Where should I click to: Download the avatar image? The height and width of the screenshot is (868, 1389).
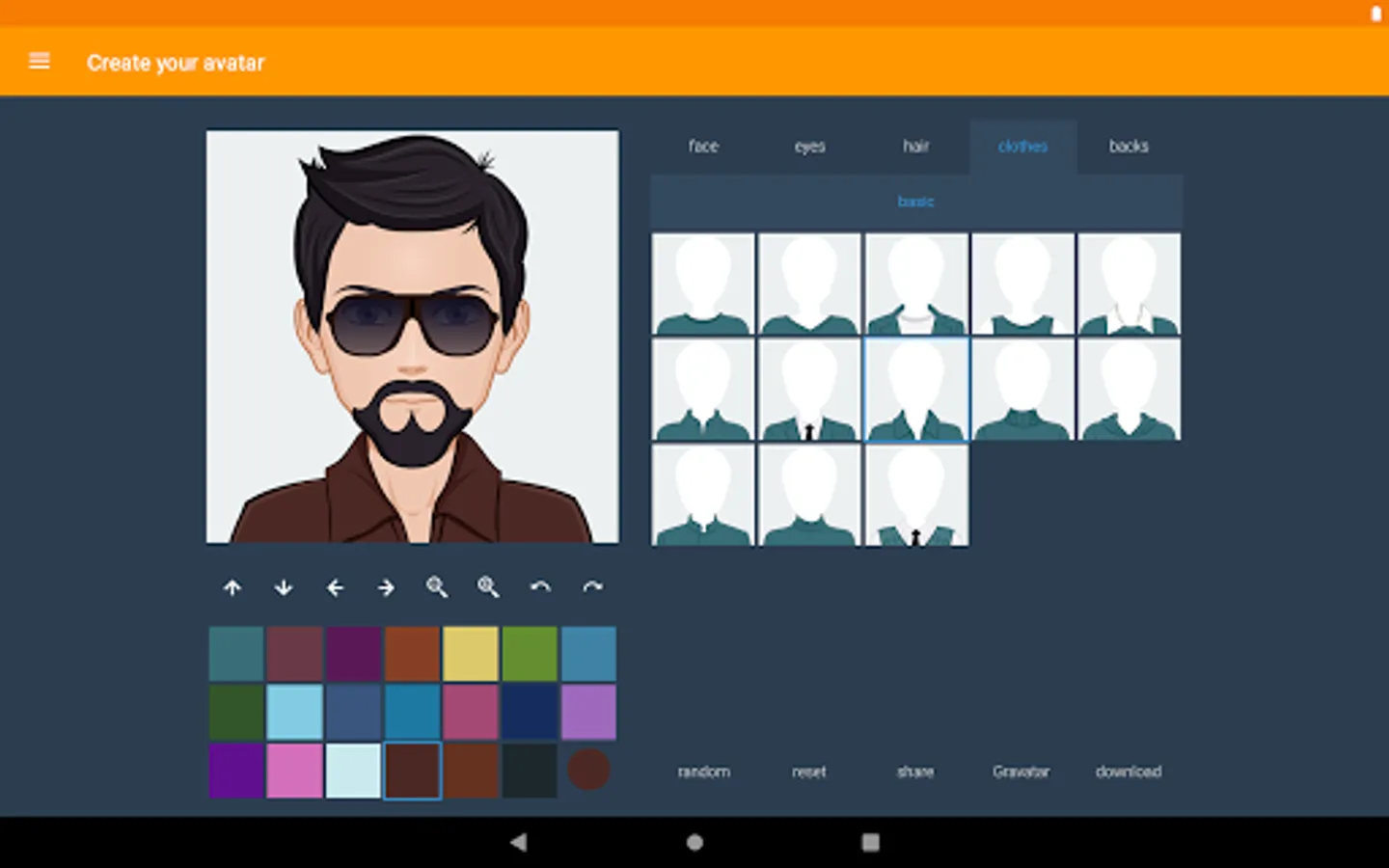click(1129, 772)
